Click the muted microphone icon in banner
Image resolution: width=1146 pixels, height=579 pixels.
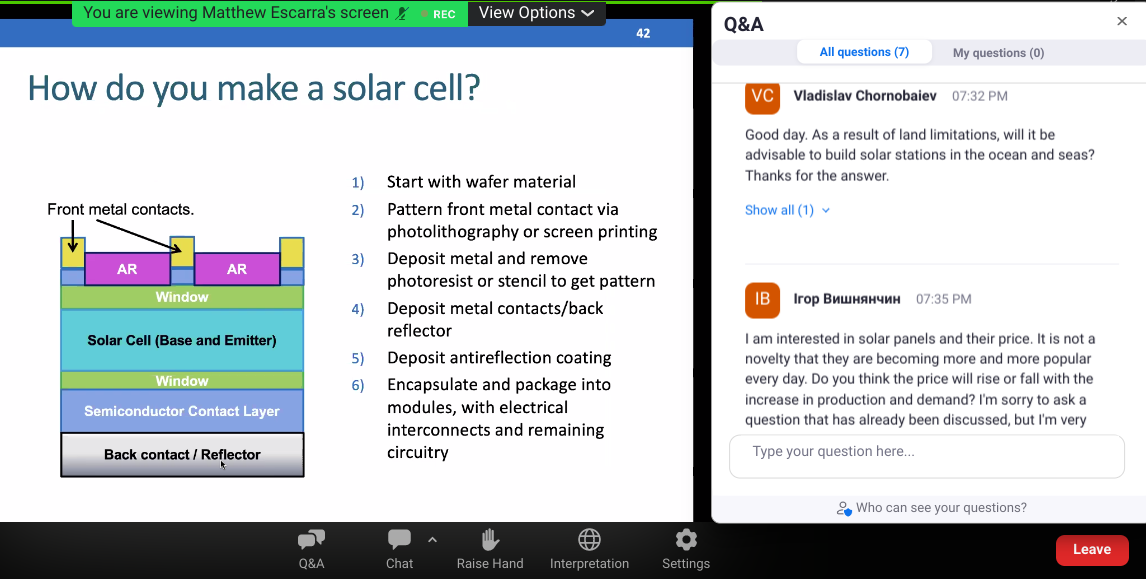coord(402,13)
